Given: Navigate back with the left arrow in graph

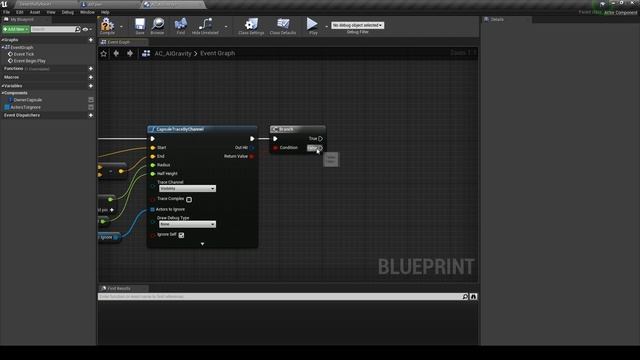Looking at the screenshot, I should click(116, 53).
